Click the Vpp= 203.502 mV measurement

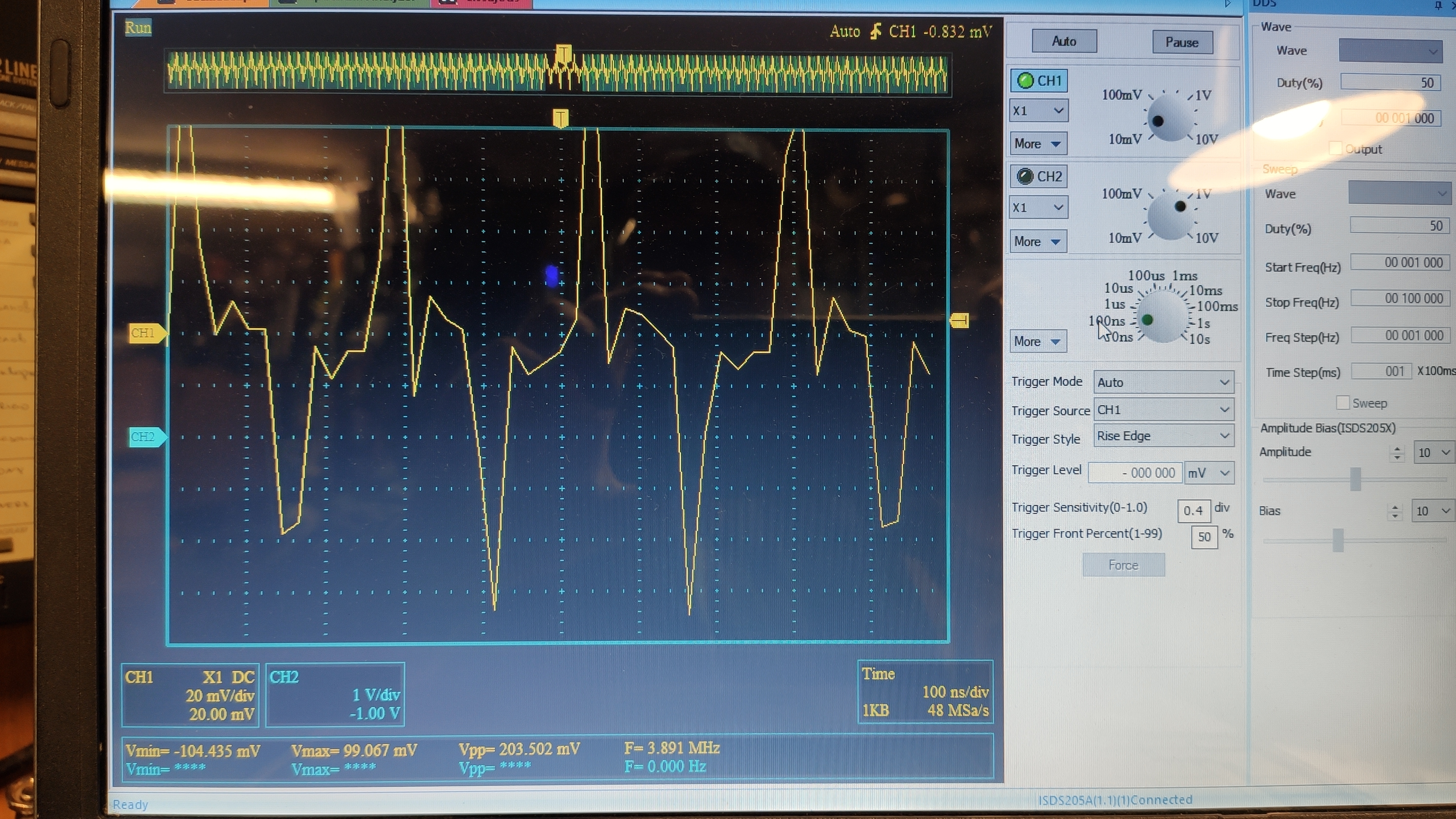point(519,749)
